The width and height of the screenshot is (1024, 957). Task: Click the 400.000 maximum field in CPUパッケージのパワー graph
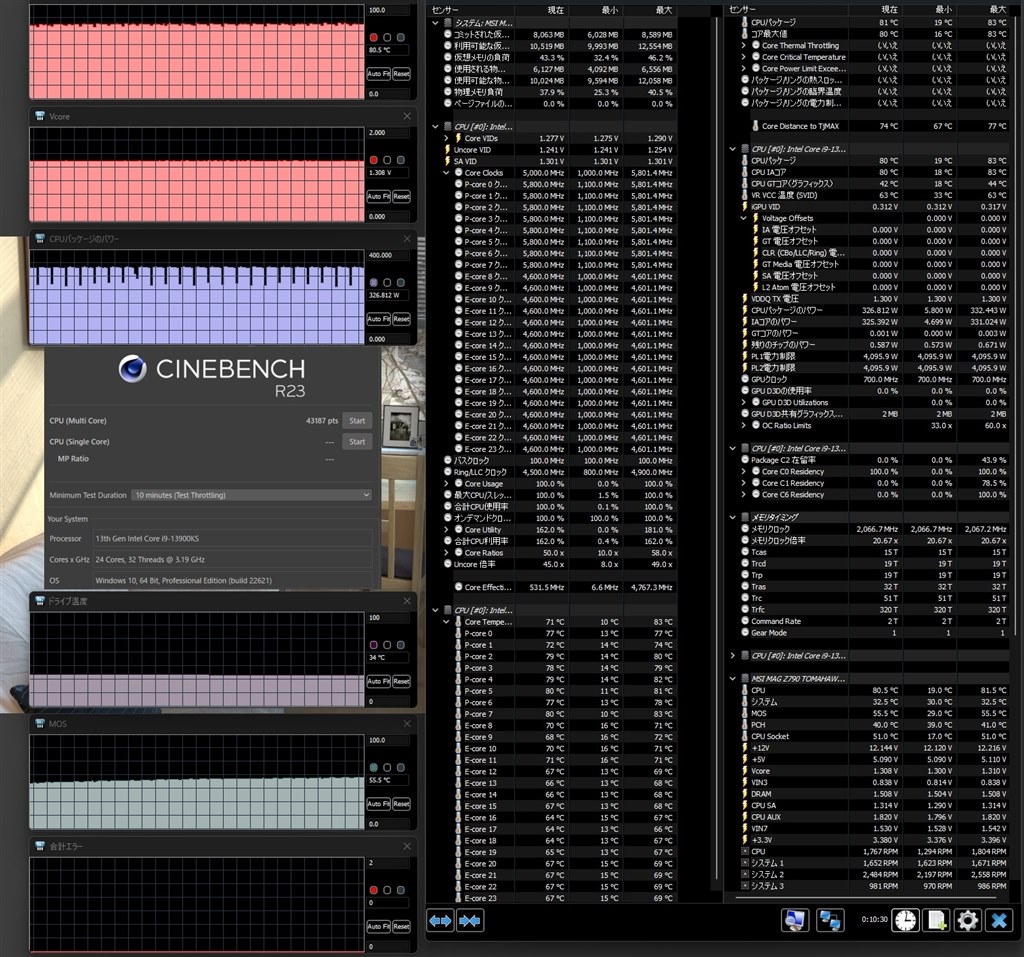pyautogui.click(x=388, y=255)
